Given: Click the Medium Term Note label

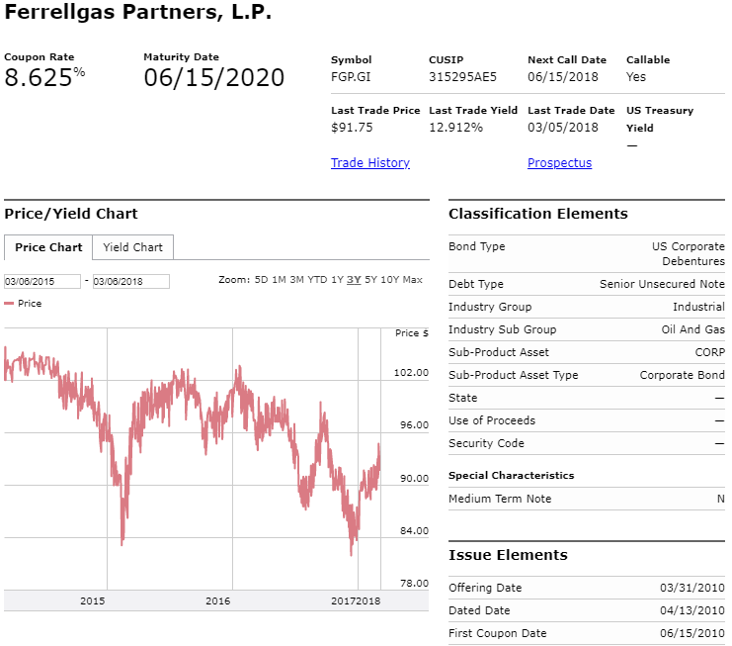Looking at the screenshot, I should pos(500,499).
